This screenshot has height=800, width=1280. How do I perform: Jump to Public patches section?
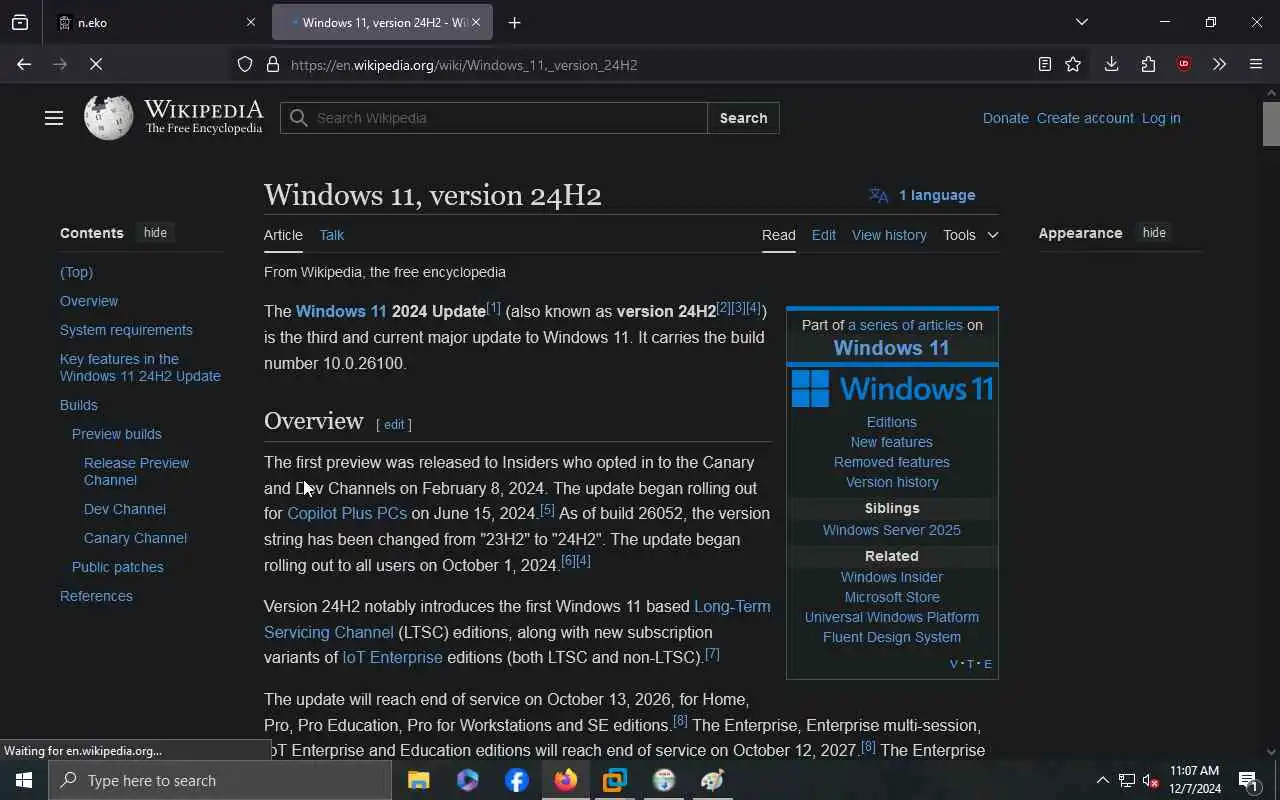click(x=118, y=567)
